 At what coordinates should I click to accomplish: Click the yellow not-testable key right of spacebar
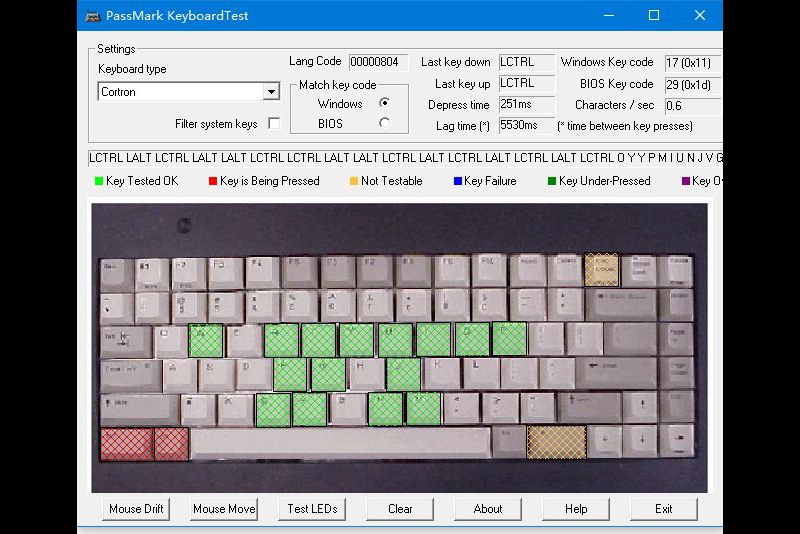point(557,442)
